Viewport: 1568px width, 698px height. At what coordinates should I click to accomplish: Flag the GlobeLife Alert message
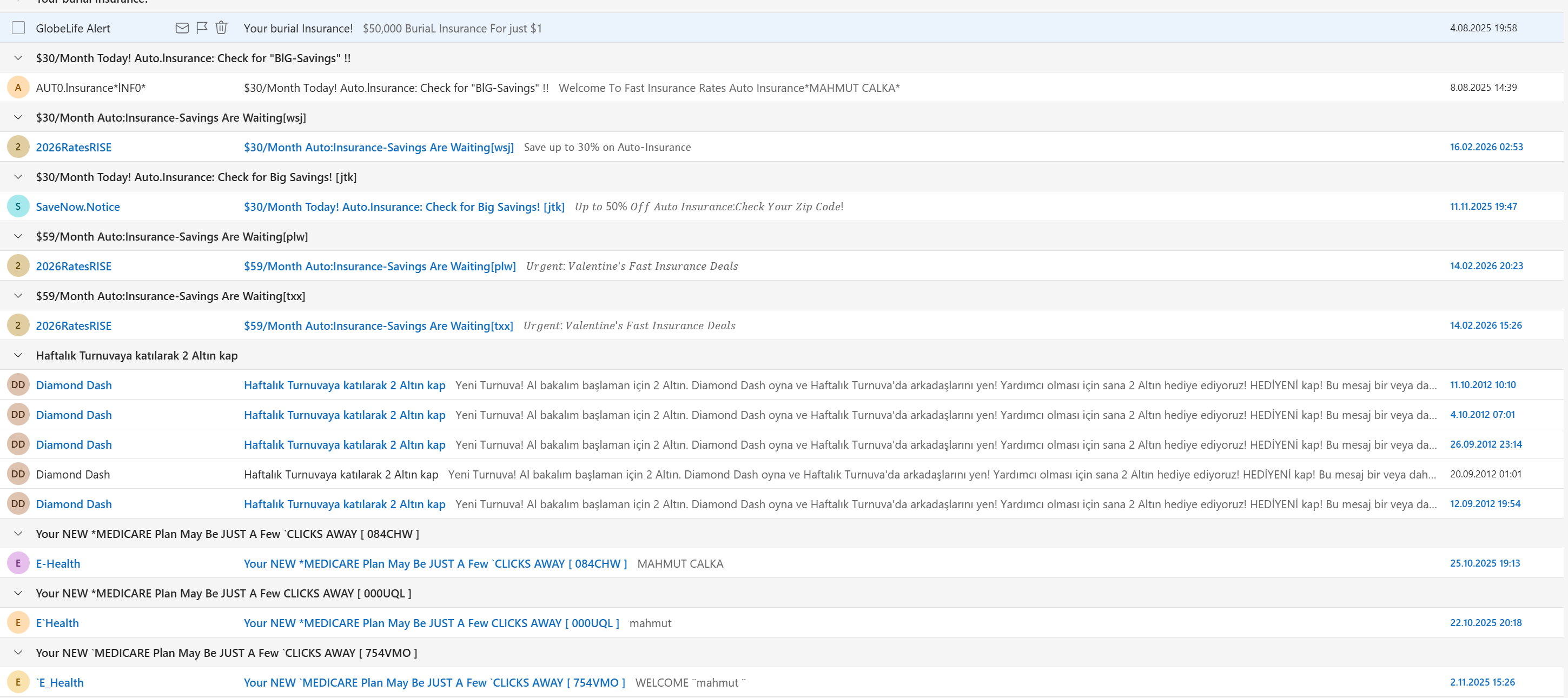click(202, 28)
